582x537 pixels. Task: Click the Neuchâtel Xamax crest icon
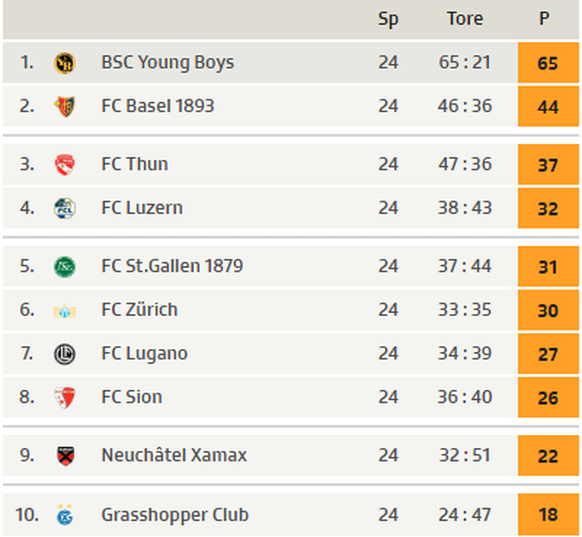click(65, 456)
